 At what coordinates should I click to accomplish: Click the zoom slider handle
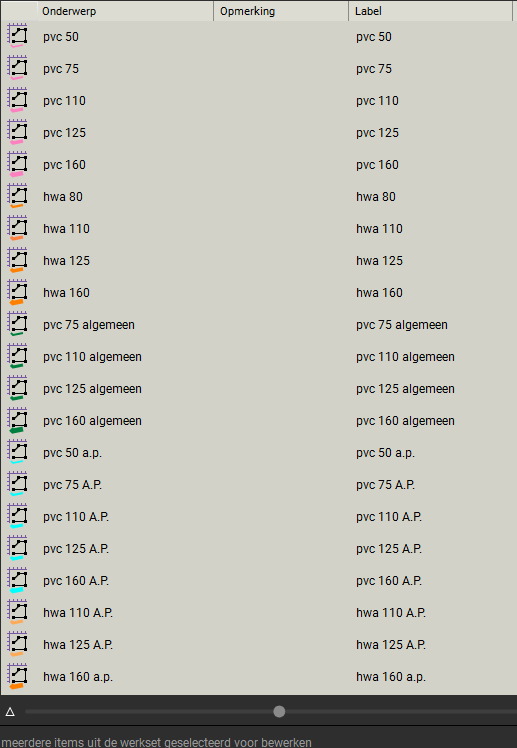279,712
